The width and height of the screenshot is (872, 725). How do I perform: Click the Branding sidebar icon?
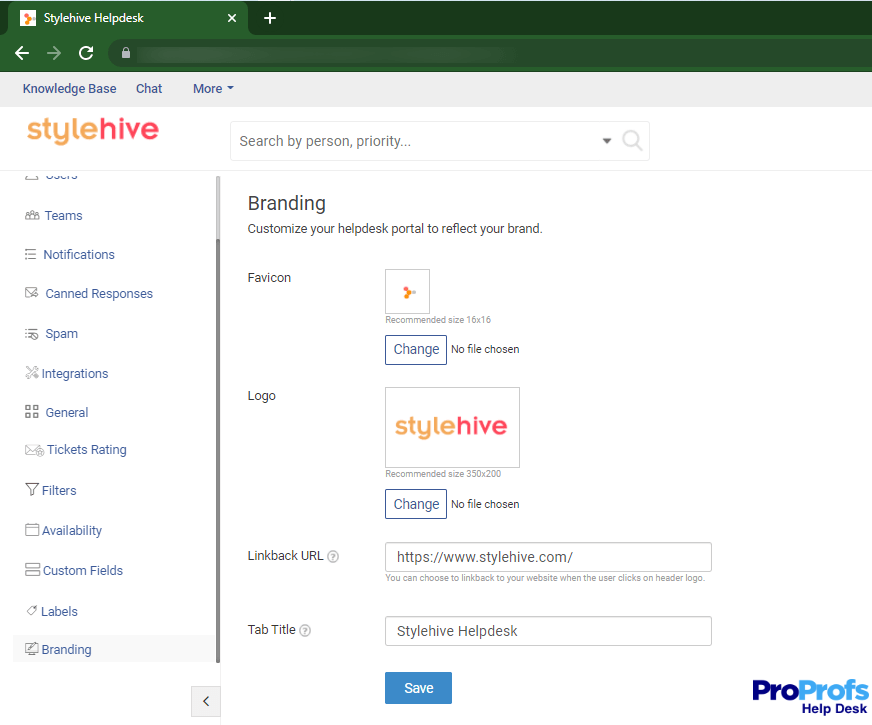(x=32, y=648)
